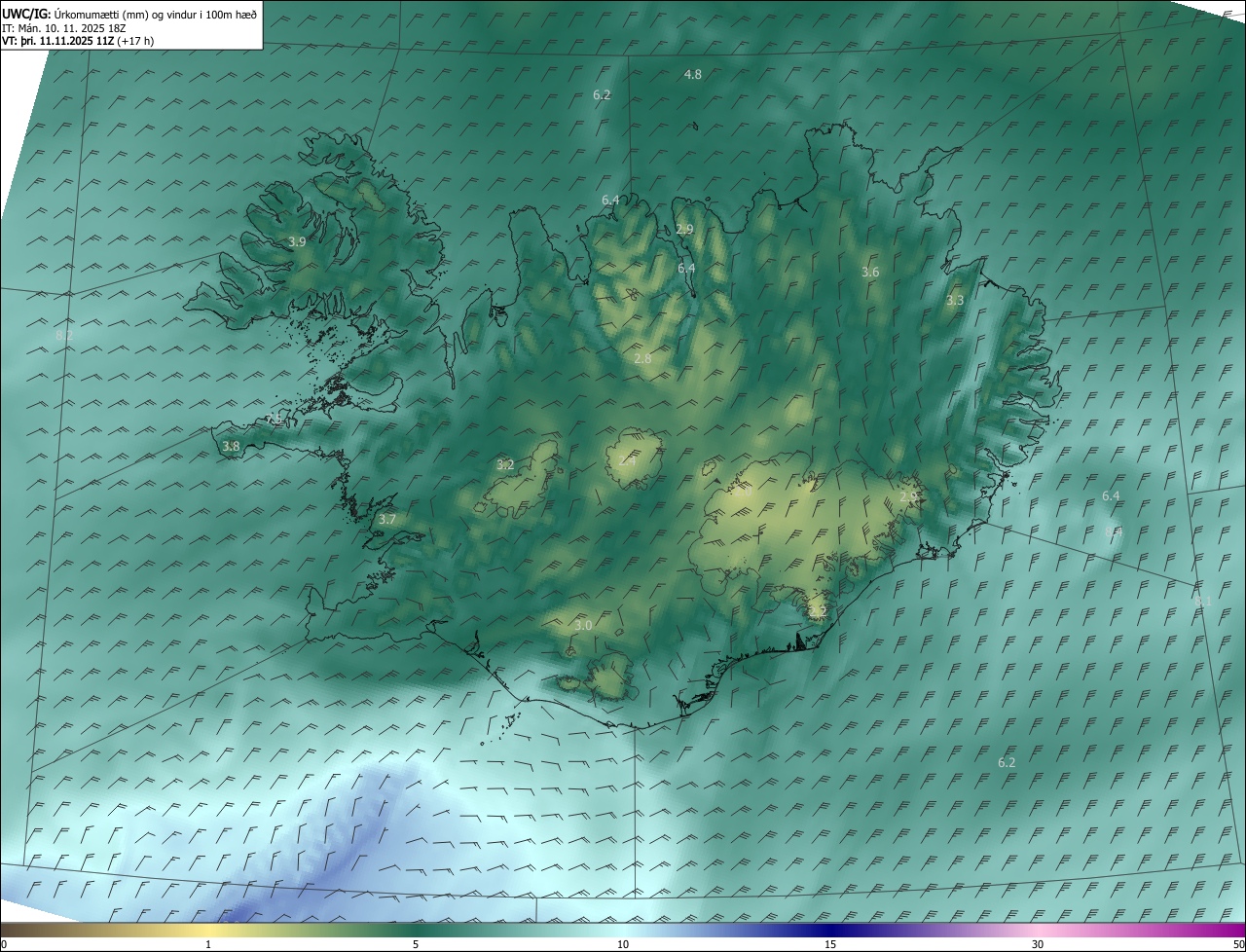The width and height of the screenshot is (1246, 952).
Task: Click the 'VT: þri. 11.11.2025 11Z (+17 h)' line
Action: pos(78,41)
